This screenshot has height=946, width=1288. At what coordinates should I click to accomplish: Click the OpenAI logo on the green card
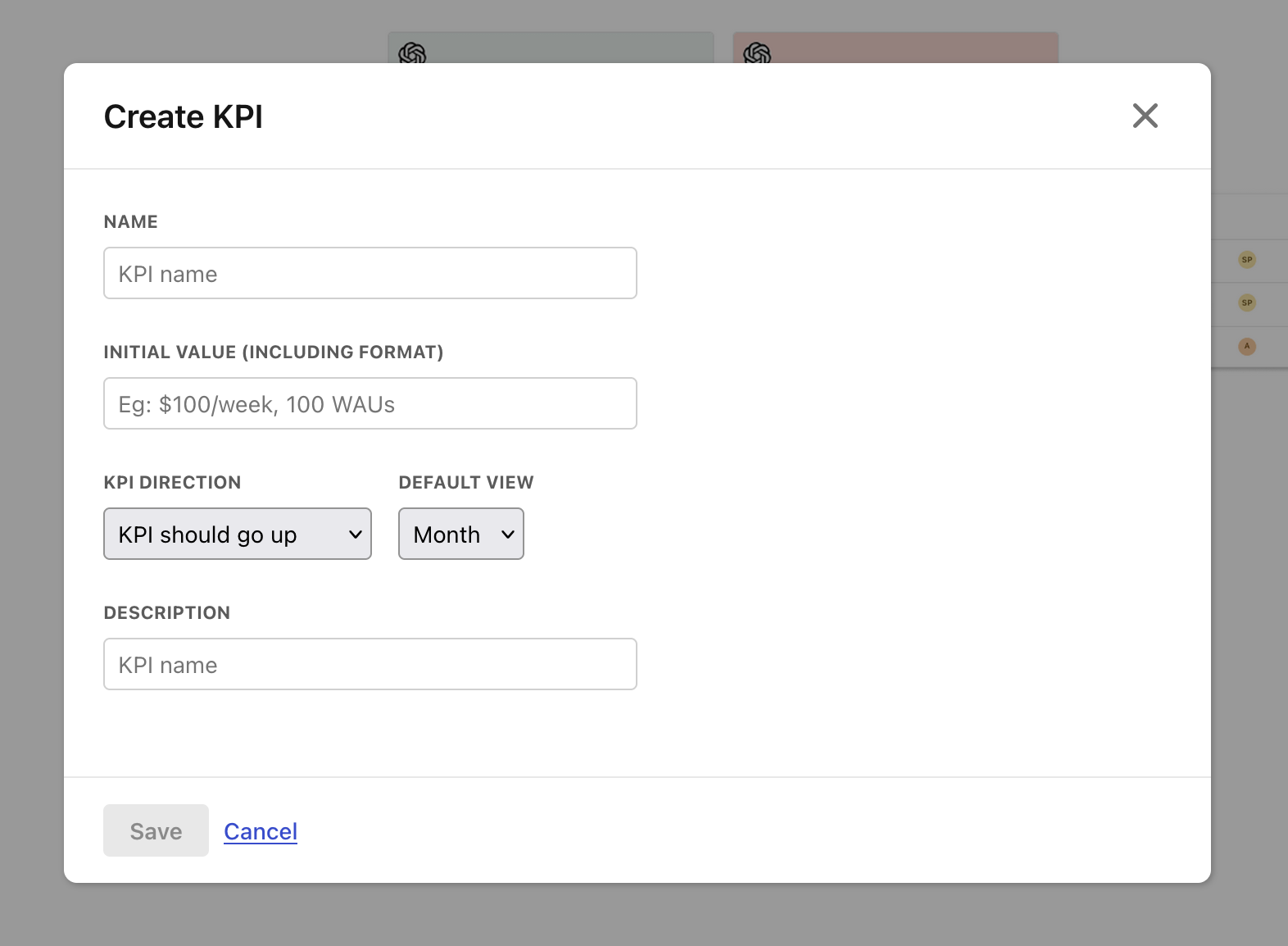pyautogui.click(x=411, y=53)
